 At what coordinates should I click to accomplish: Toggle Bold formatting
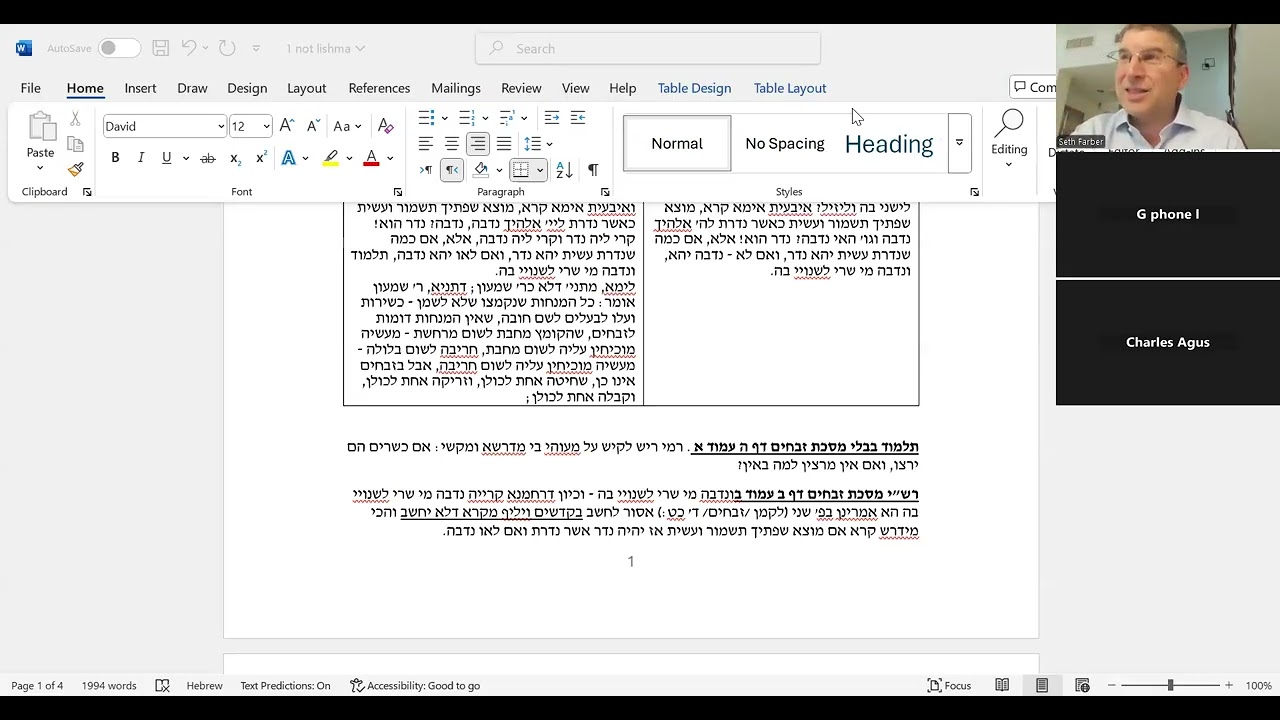(115, 158)
